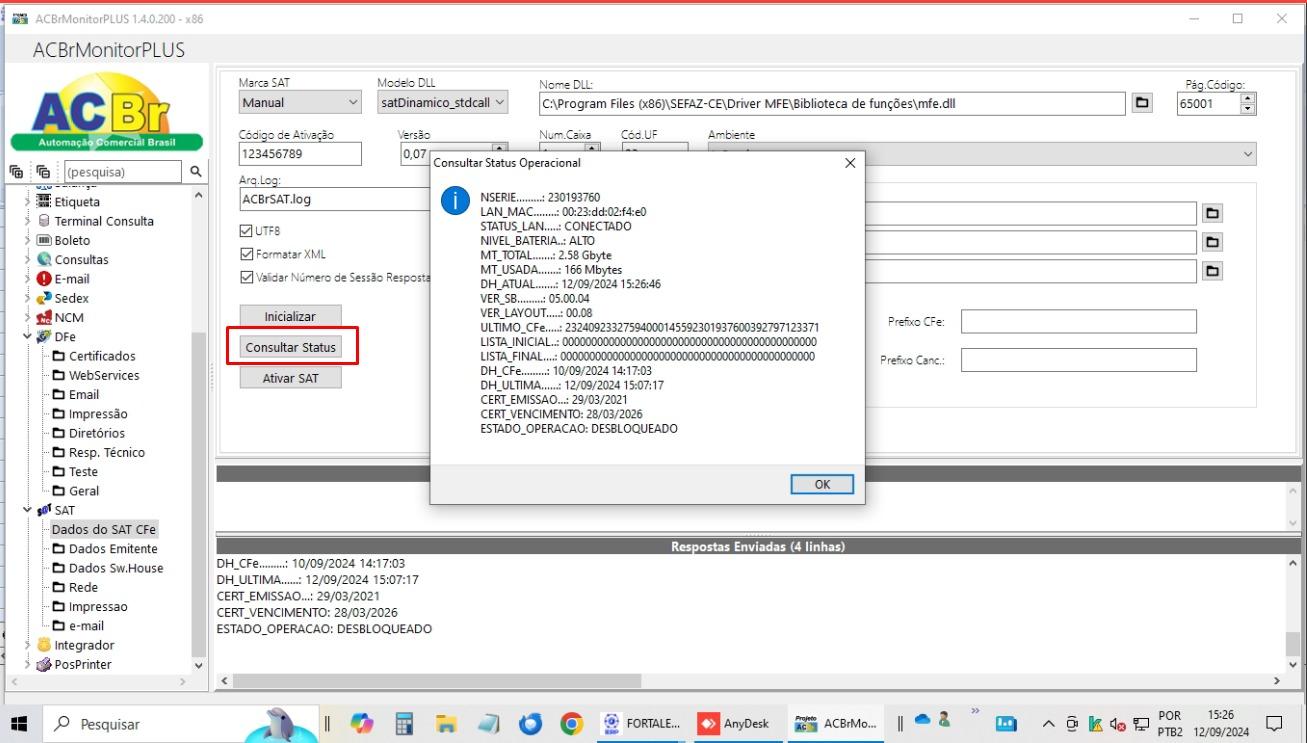Open File Explorer from the taskbar

coord(446,723)
